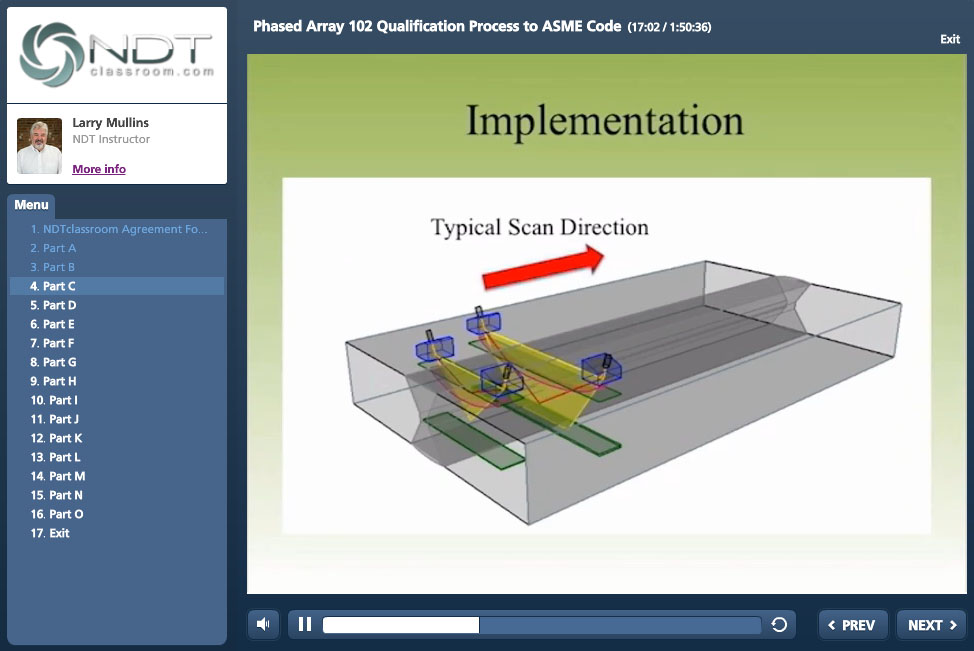Advance to the next slide with NEXT
The image size is (974, 651).
coord(931,625)
